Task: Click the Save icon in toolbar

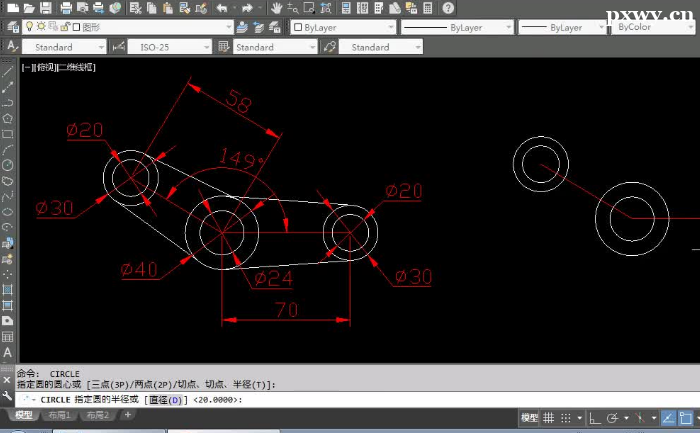Action: [47, 8]
